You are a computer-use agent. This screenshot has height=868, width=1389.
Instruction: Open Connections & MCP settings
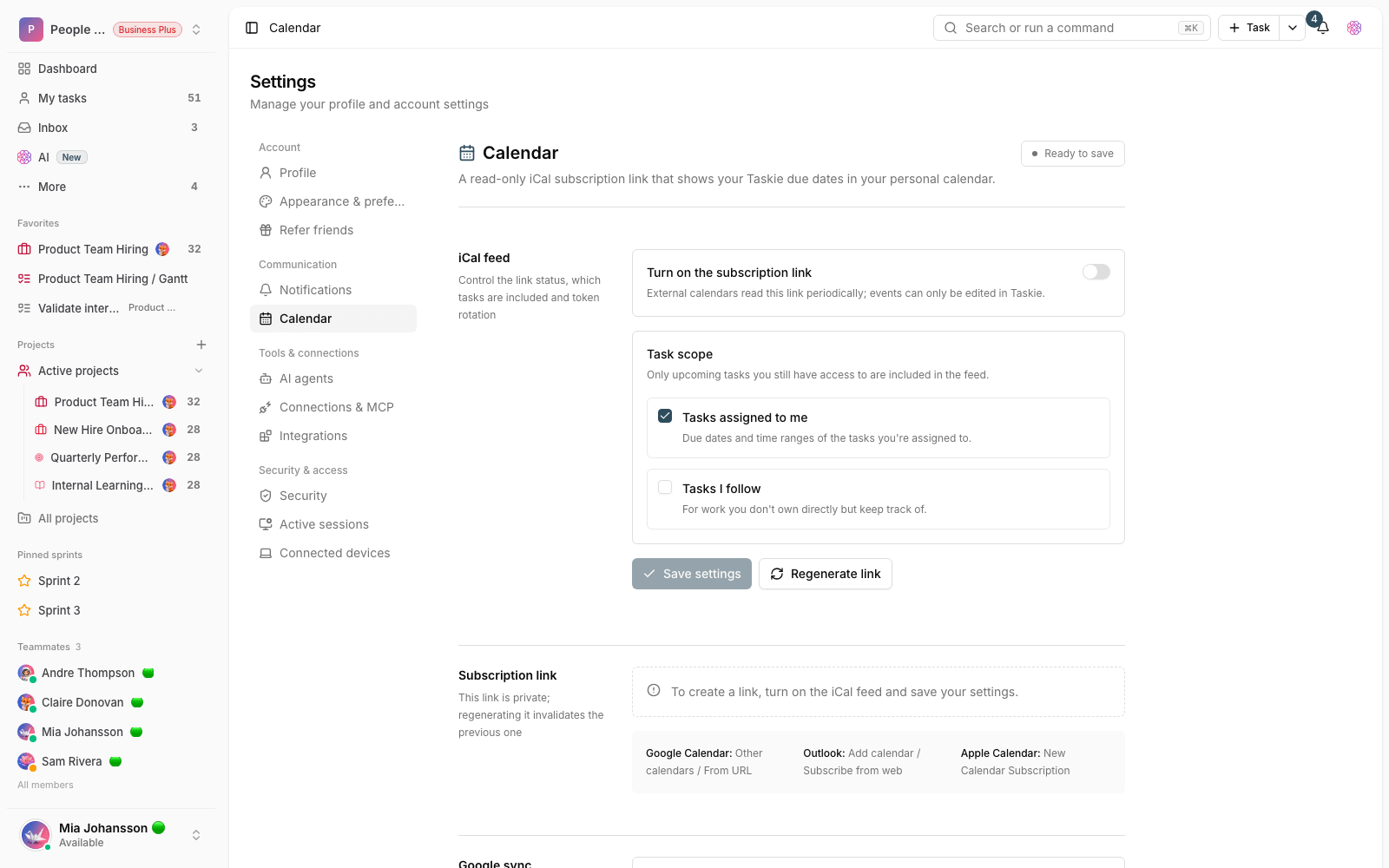333,407
